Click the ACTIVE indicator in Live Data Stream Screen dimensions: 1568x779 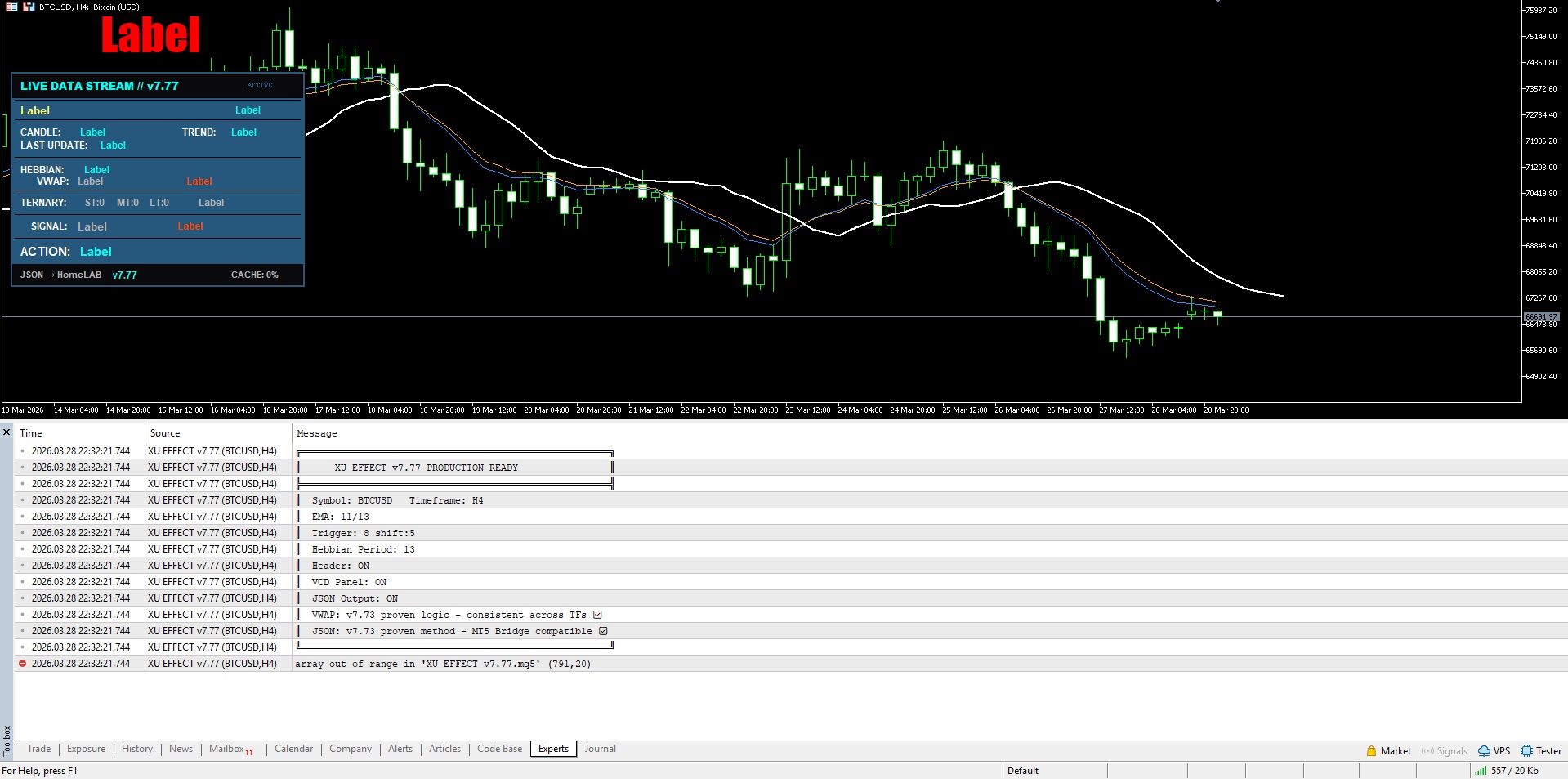pos(260,85)
